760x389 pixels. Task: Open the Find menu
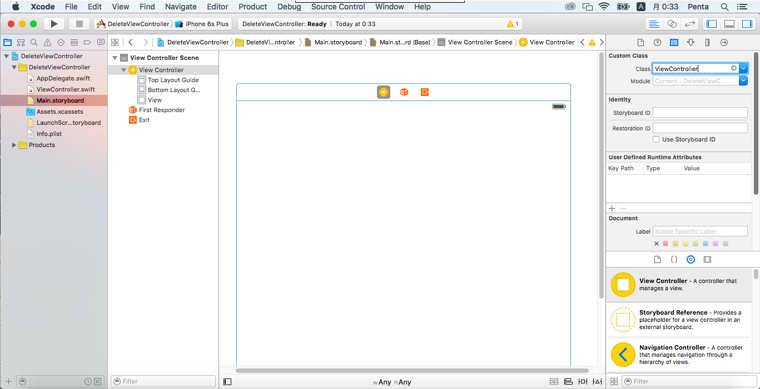point(147,7)
